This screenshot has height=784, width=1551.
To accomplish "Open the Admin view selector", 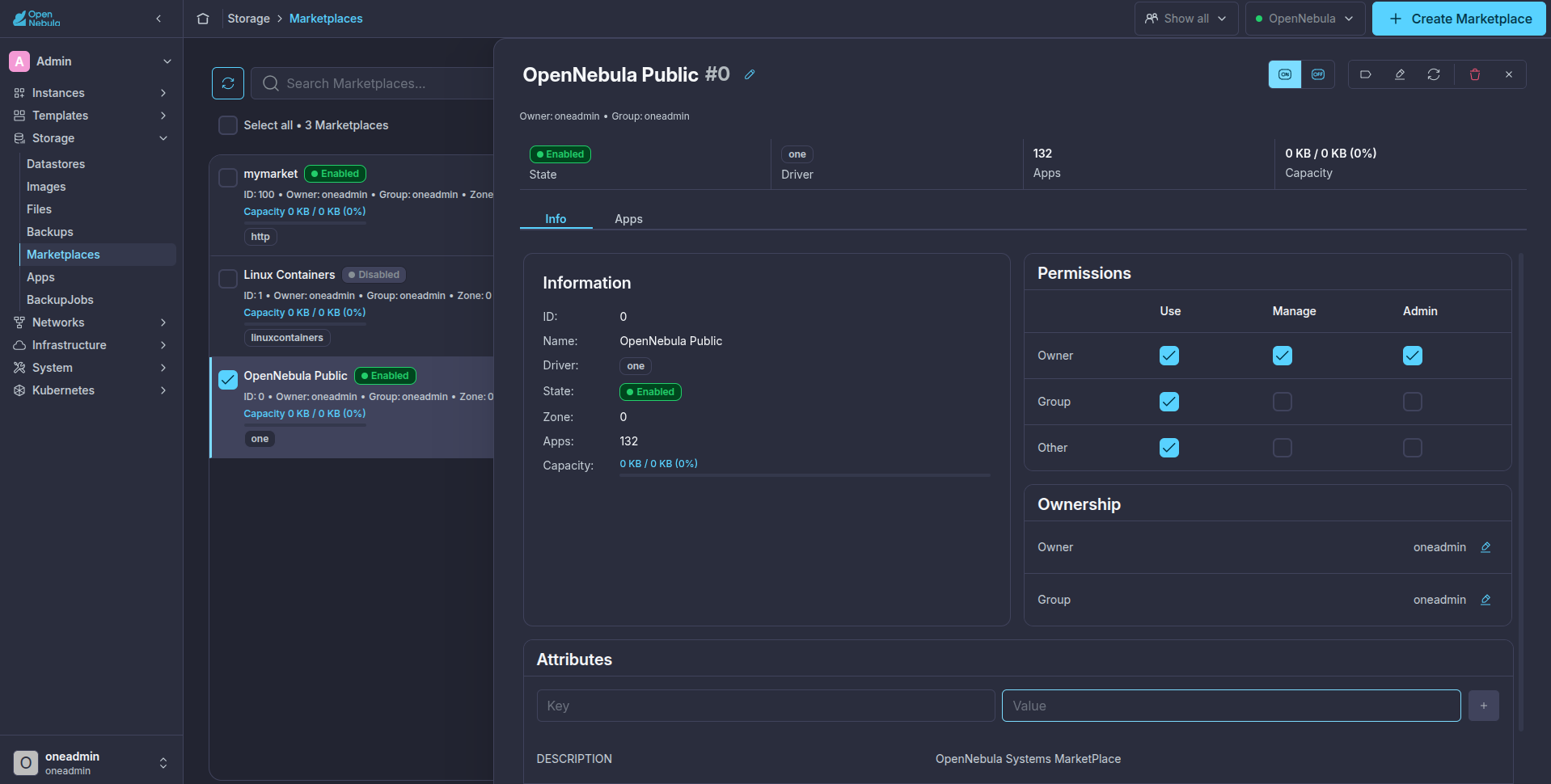I will [91, 61].
